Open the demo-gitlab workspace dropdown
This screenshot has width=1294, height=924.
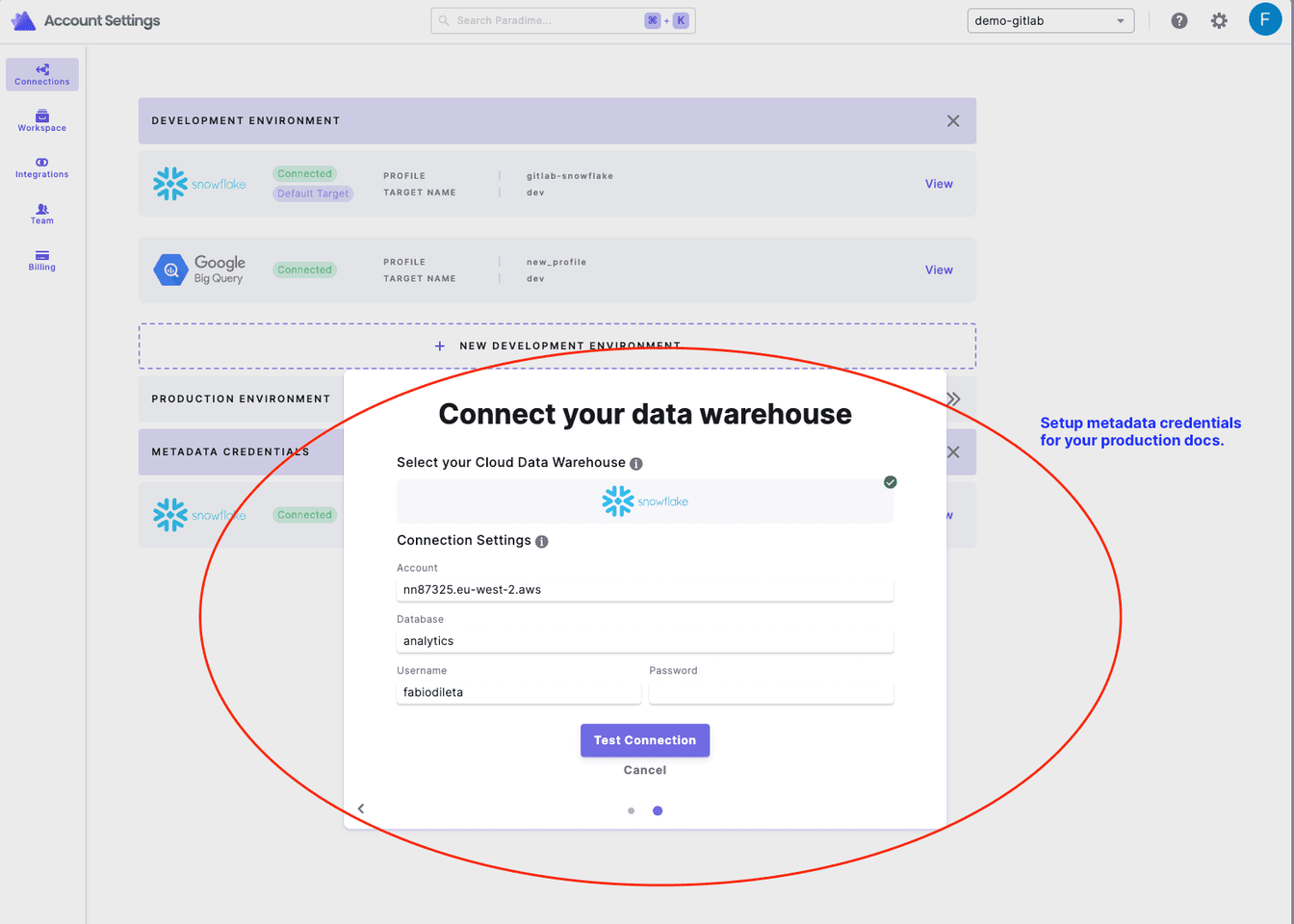tap(1050, 20)
